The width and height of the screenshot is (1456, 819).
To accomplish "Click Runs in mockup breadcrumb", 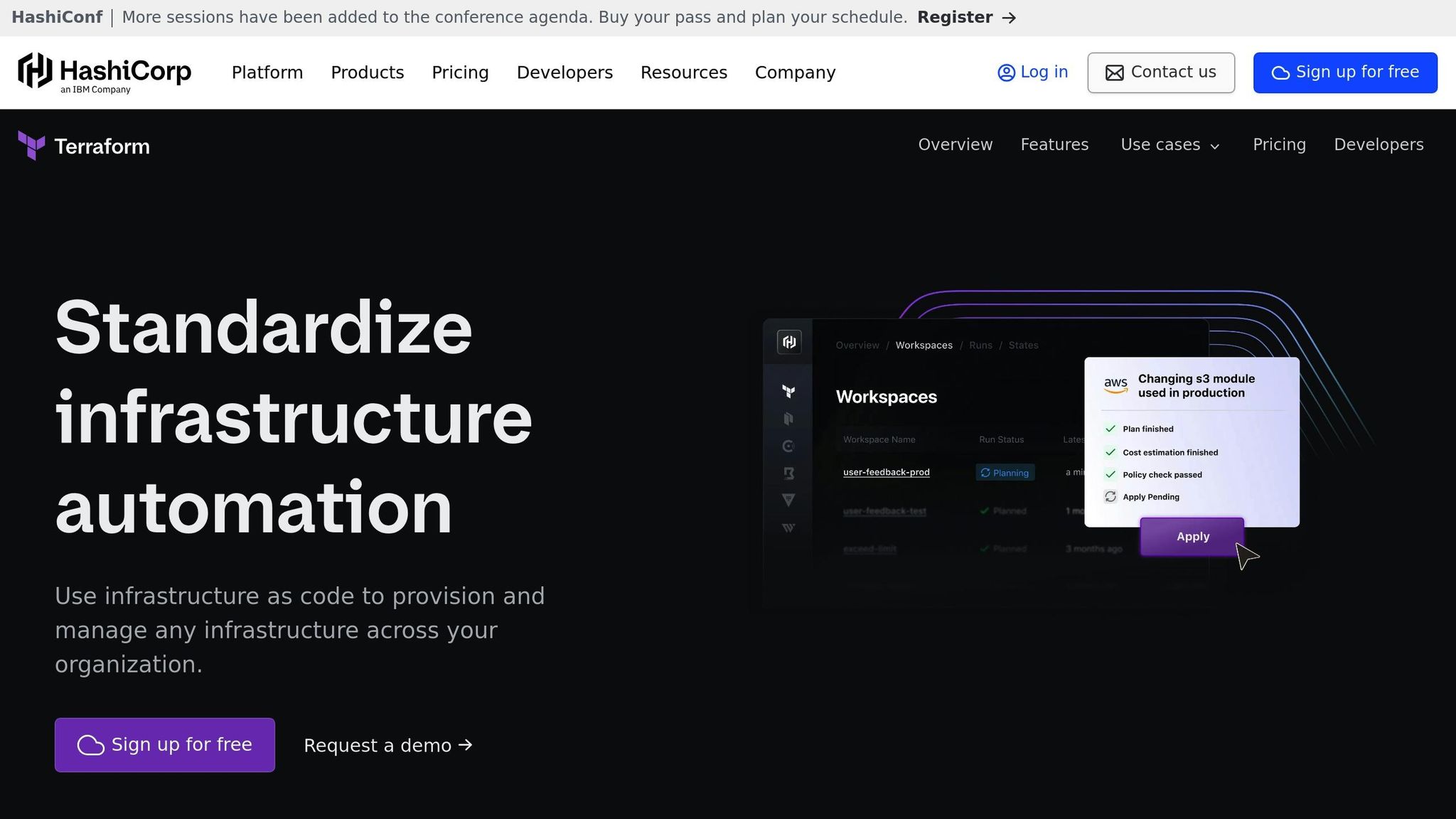I will point(980,345).
